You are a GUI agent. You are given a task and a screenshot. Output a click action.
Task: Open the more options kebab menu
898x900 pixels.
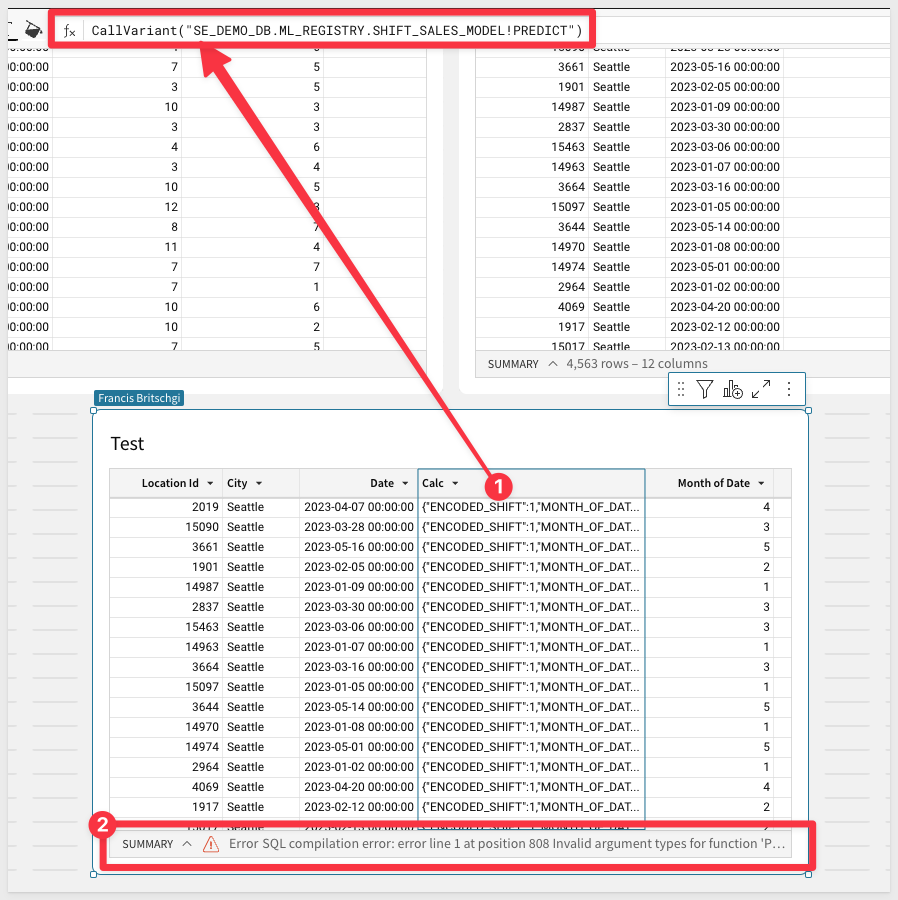[x=789, y=389]
